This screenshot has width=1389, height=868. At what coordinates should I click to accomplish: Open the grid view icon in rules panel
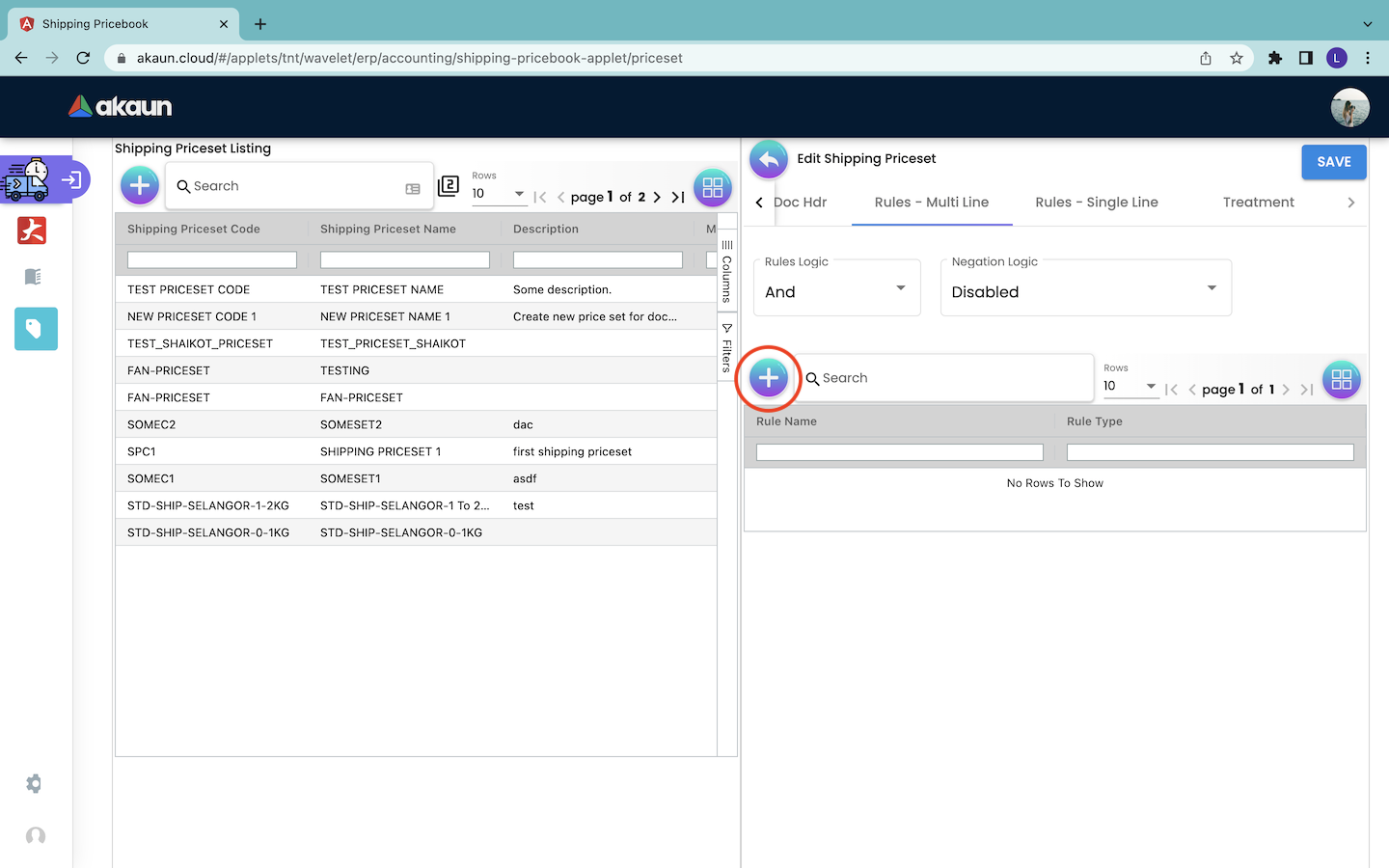coord(1341,380)
